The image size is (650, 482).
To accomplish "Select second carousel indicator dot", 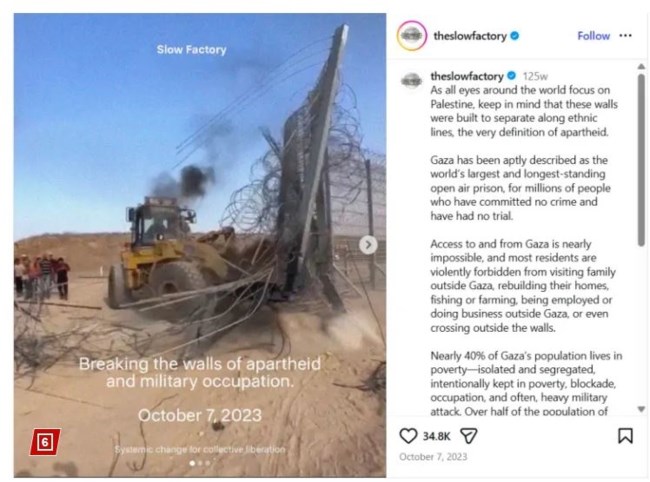I will [x=200, y=463].
